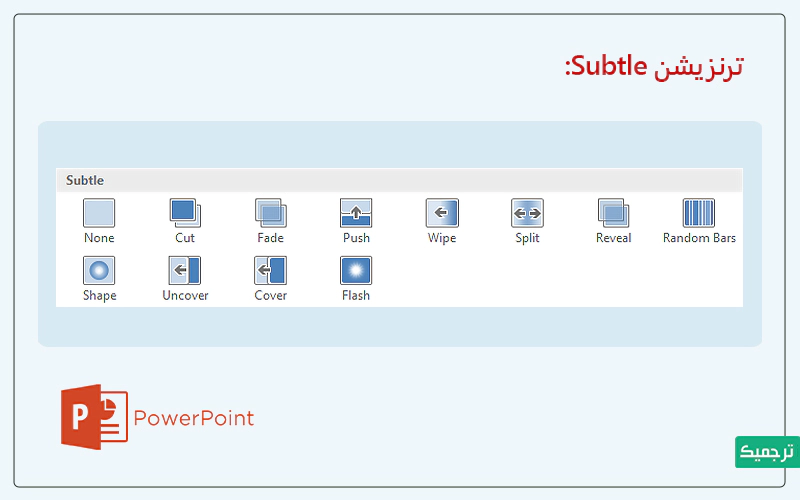Choose the Cover transition icon

tap(270, 270)
